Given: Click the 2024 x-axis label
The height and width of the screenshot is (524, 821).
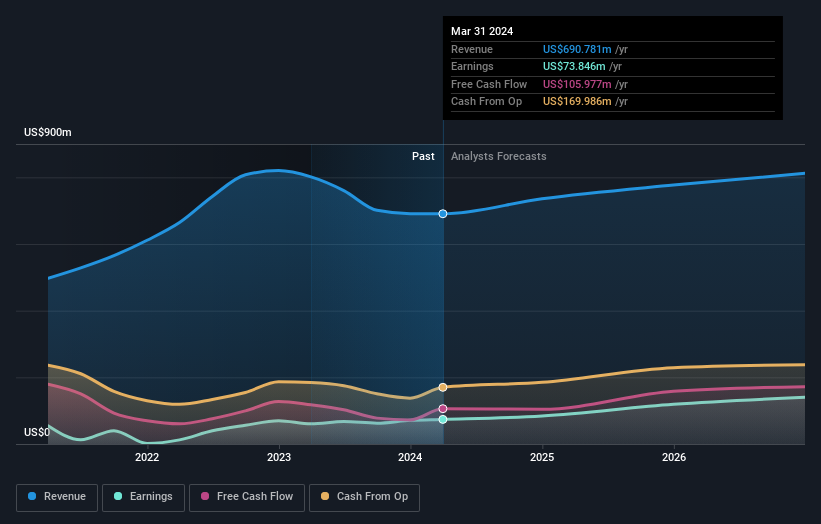Looking at the screenshot, I should tap(410, 458).
